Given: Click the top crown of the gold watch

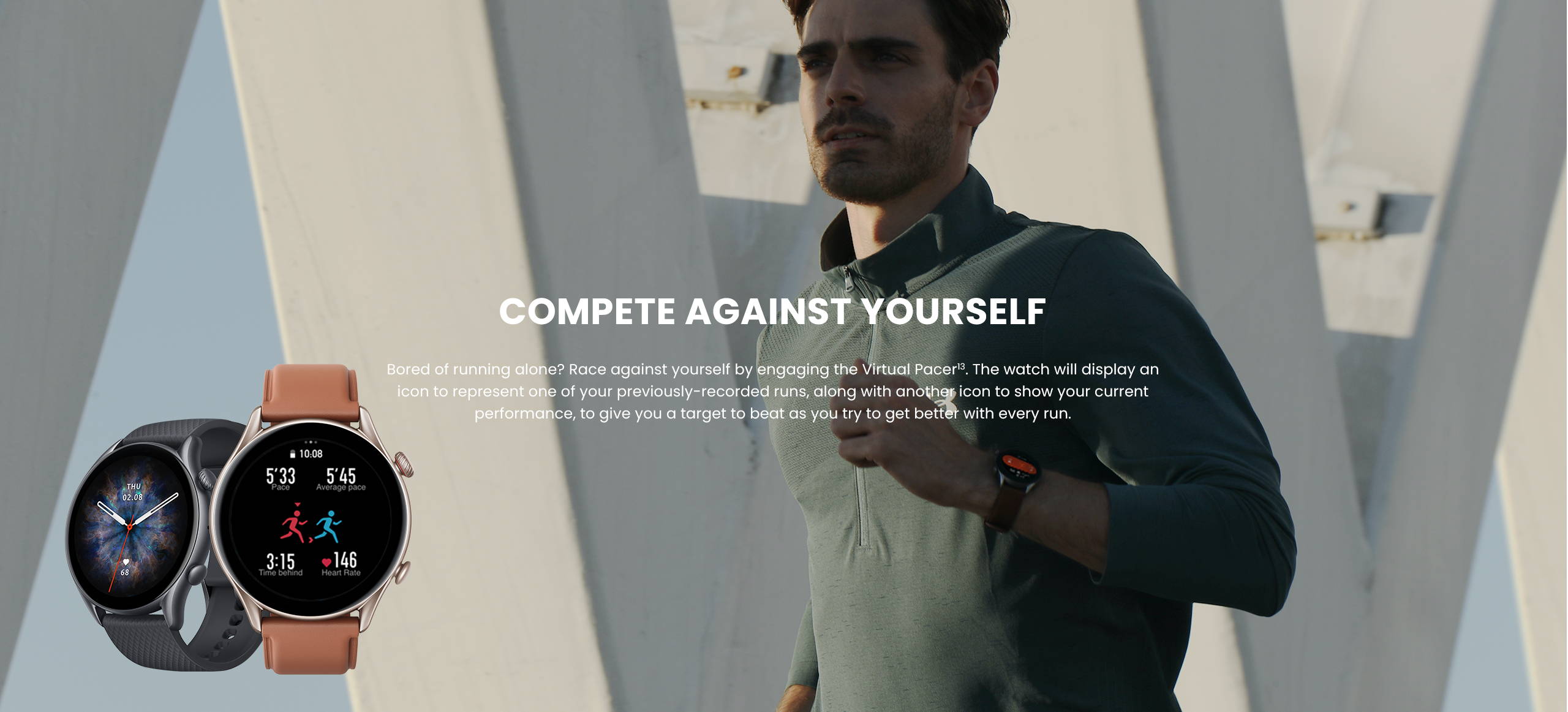Looking at the screenshot, I should tap(404, 464).
